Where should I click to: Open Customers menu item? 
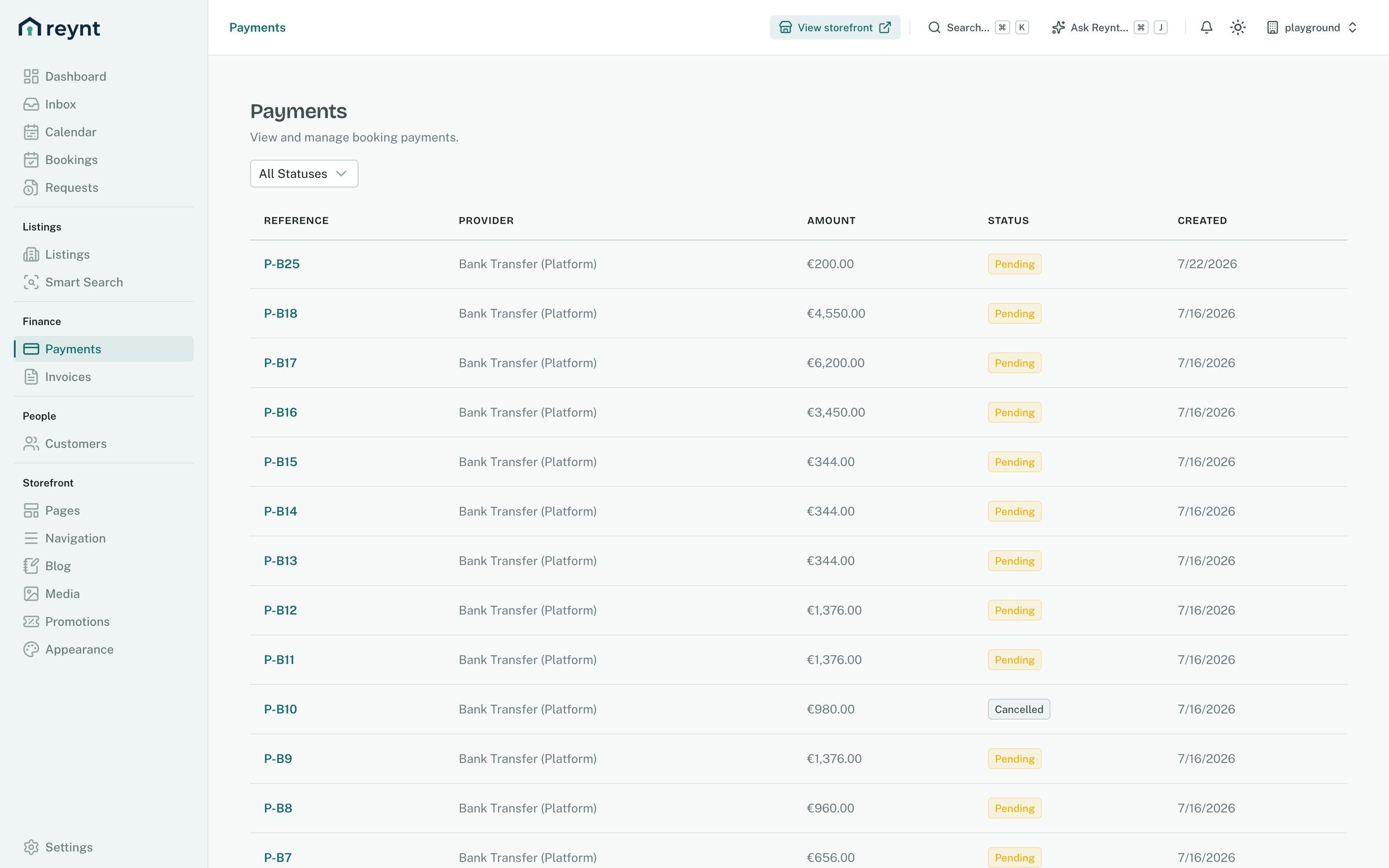click(104, 444)
